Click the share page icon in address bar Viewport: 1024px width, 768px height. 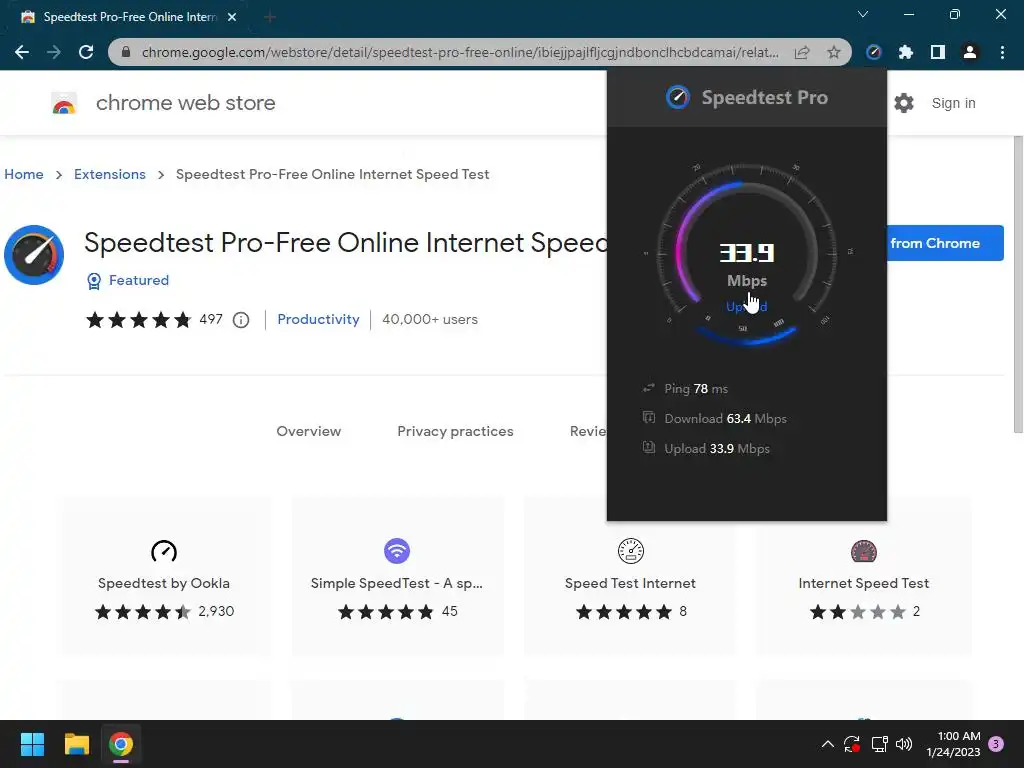802,52
